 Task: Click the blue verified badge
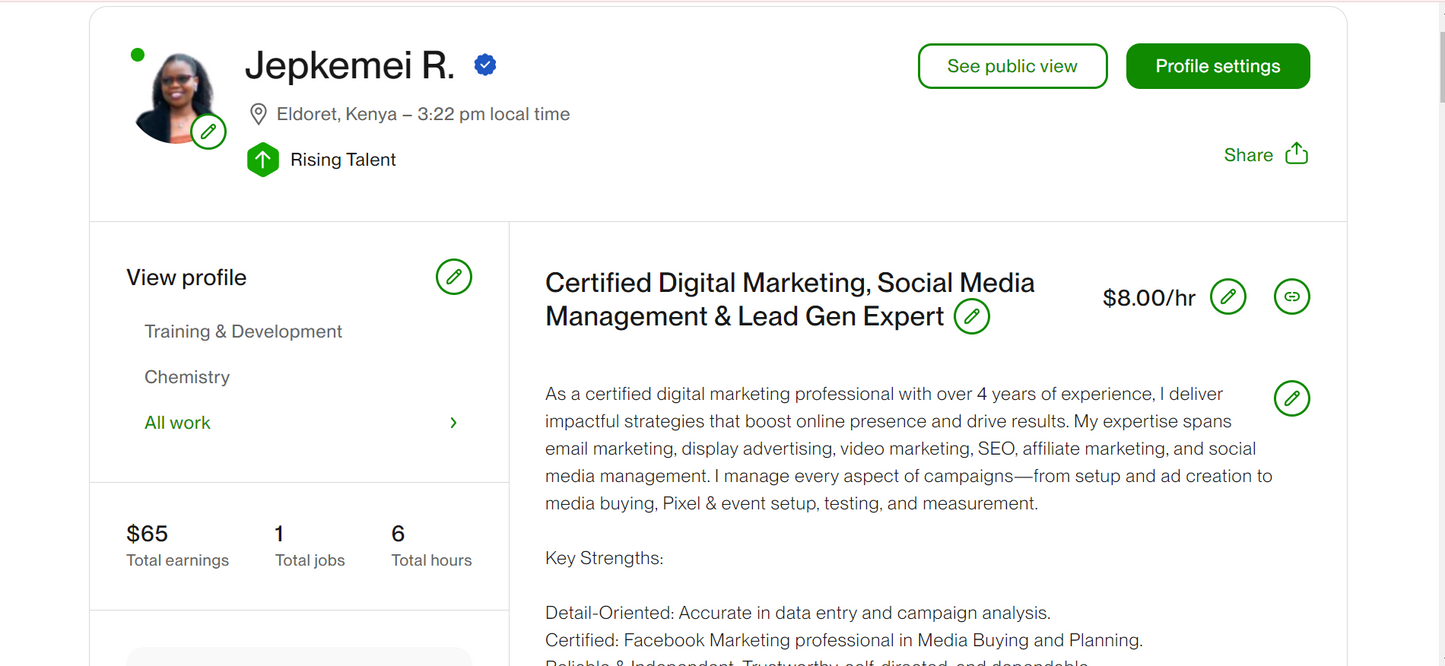tap(485, 65)
